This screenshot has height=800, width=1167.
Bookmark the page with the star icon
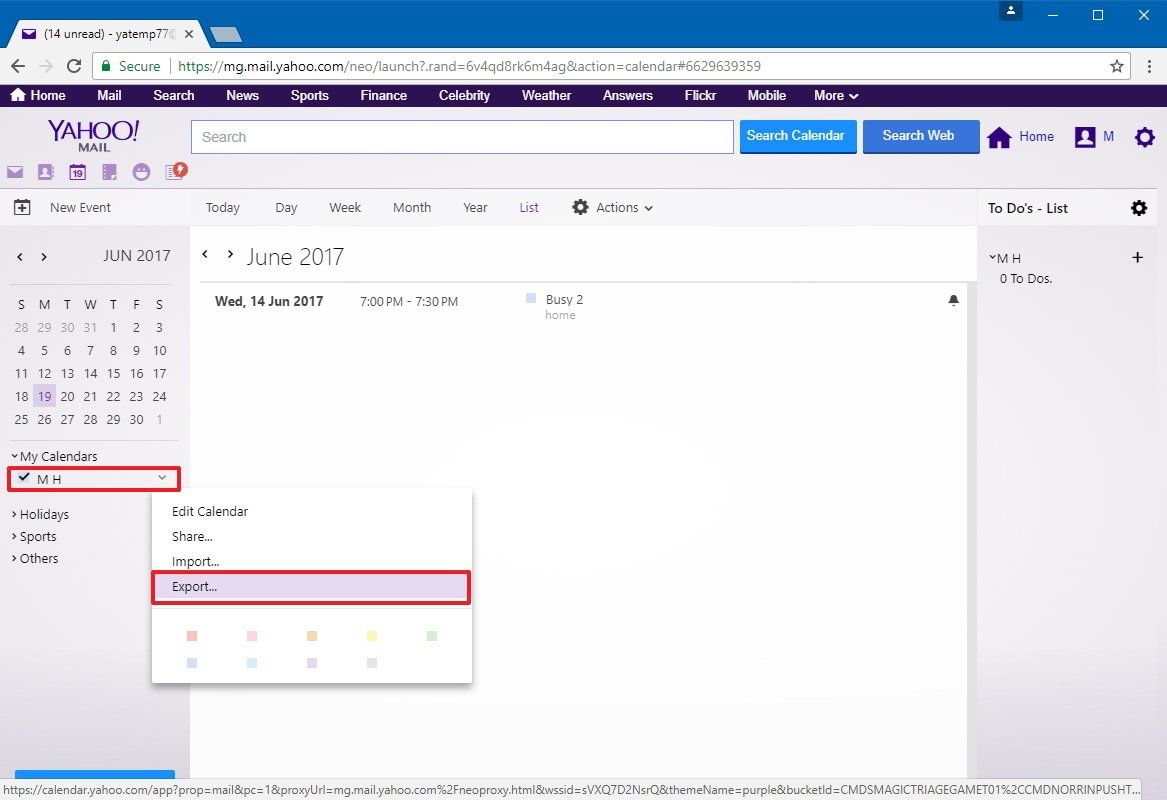coord(1116,66)
